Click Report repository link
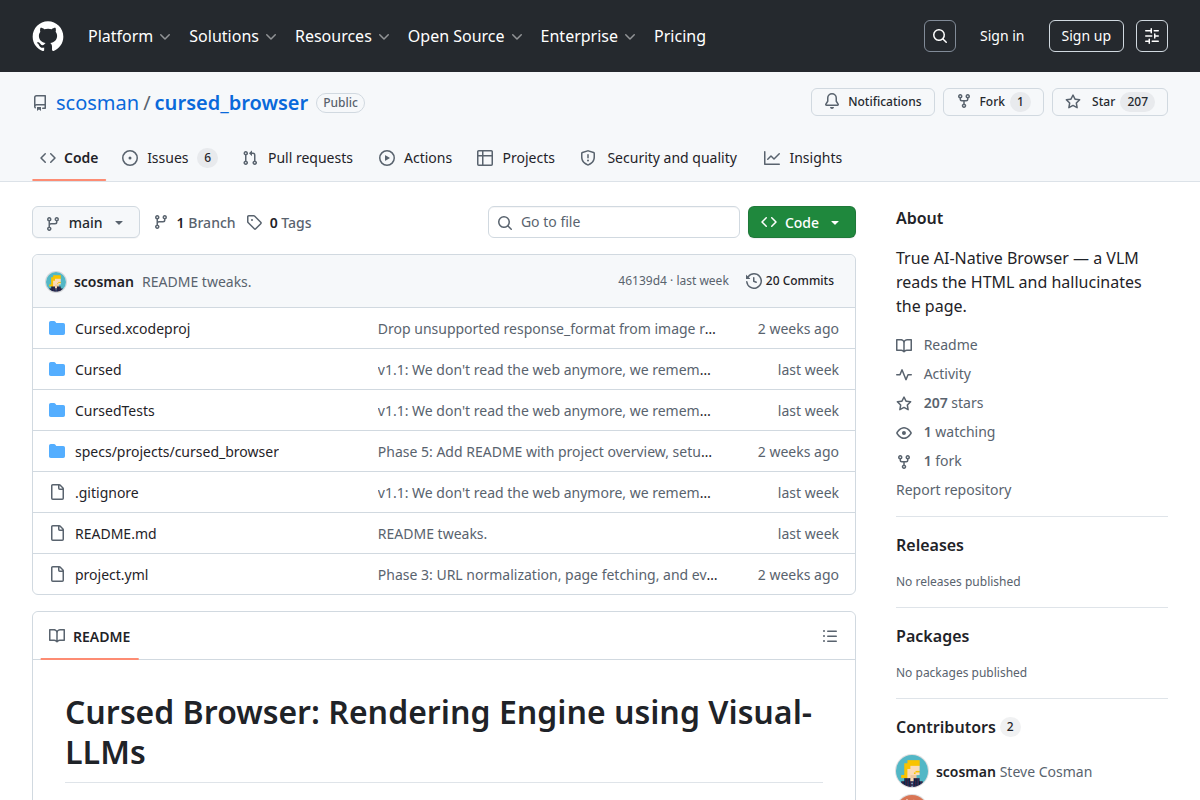 point(953,490)
